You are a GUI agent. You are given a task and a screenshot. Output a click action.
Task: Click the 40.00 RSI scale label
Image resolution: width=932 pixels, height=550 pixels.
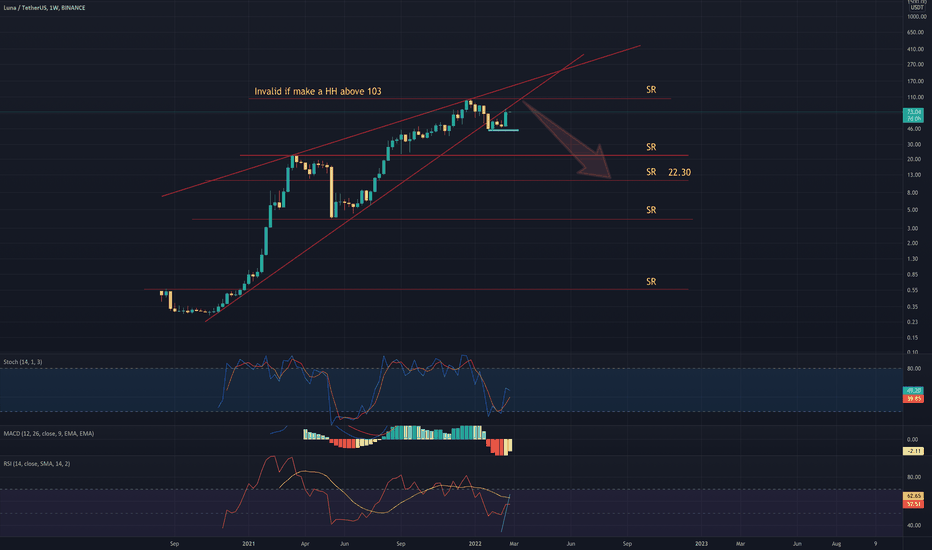point(915,526)
